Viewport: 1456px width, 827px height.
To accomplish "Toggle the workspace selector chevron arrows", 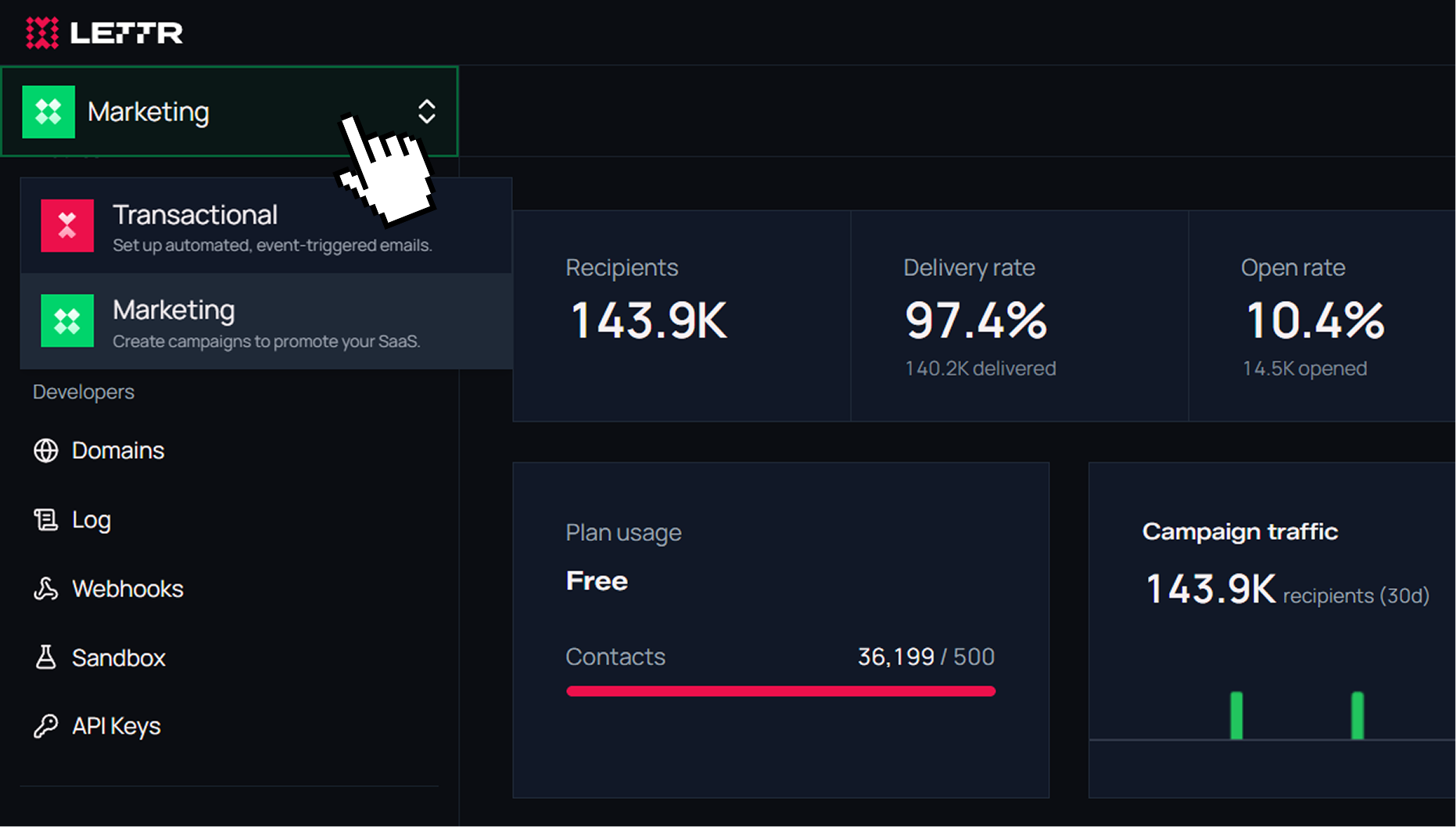I will click(x=426, y=112).
